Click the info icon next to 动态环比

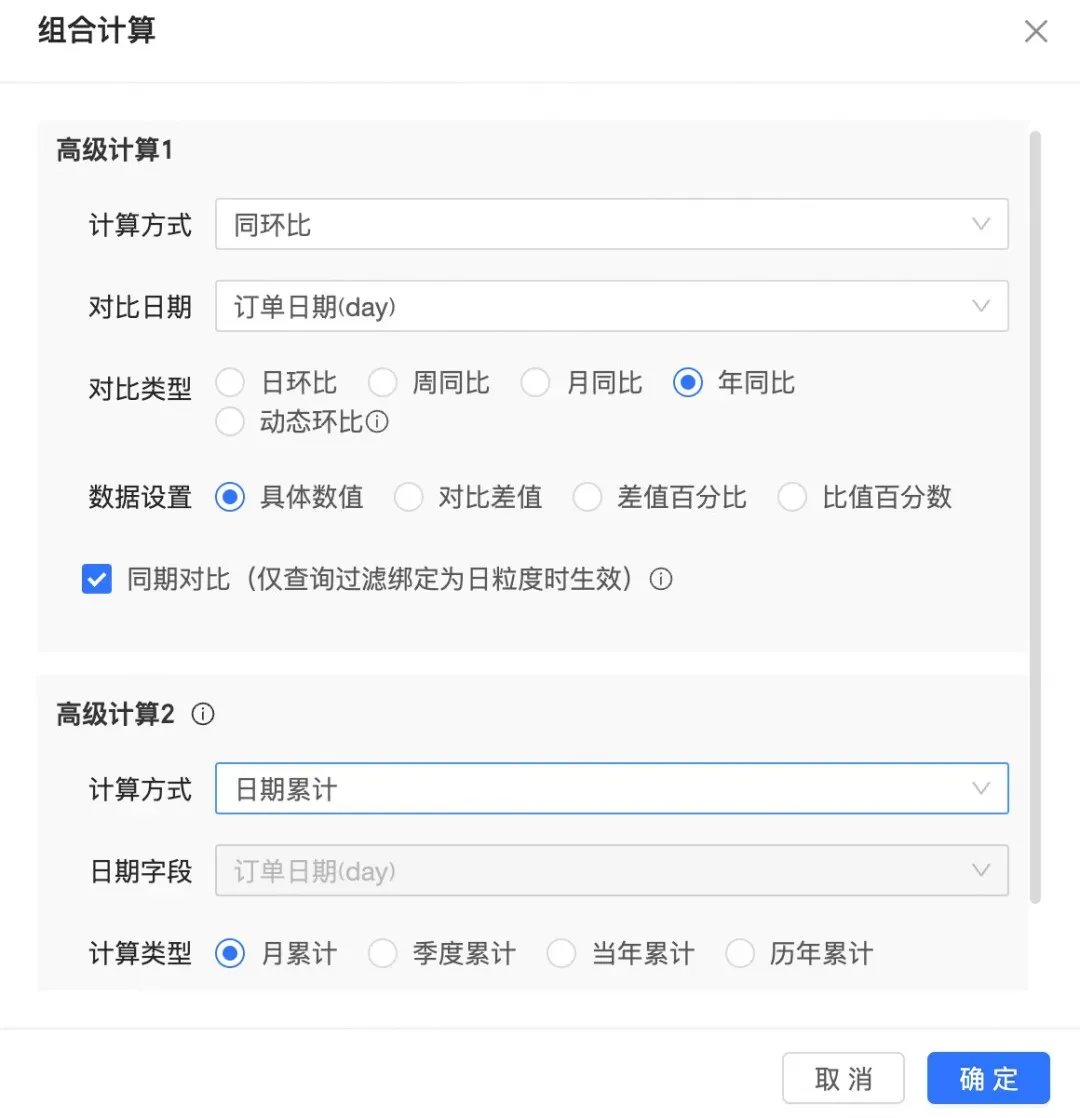pyautogui.click(x=377, y=421)
